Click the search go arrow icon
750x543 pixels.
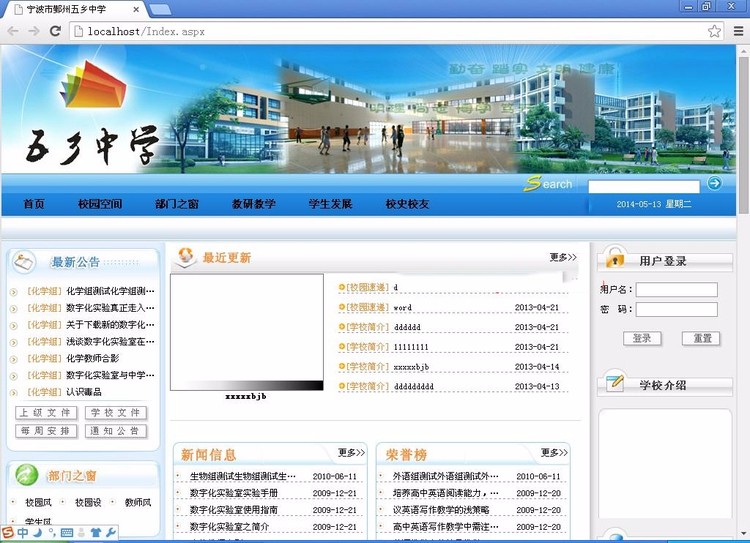pos(714,183)
